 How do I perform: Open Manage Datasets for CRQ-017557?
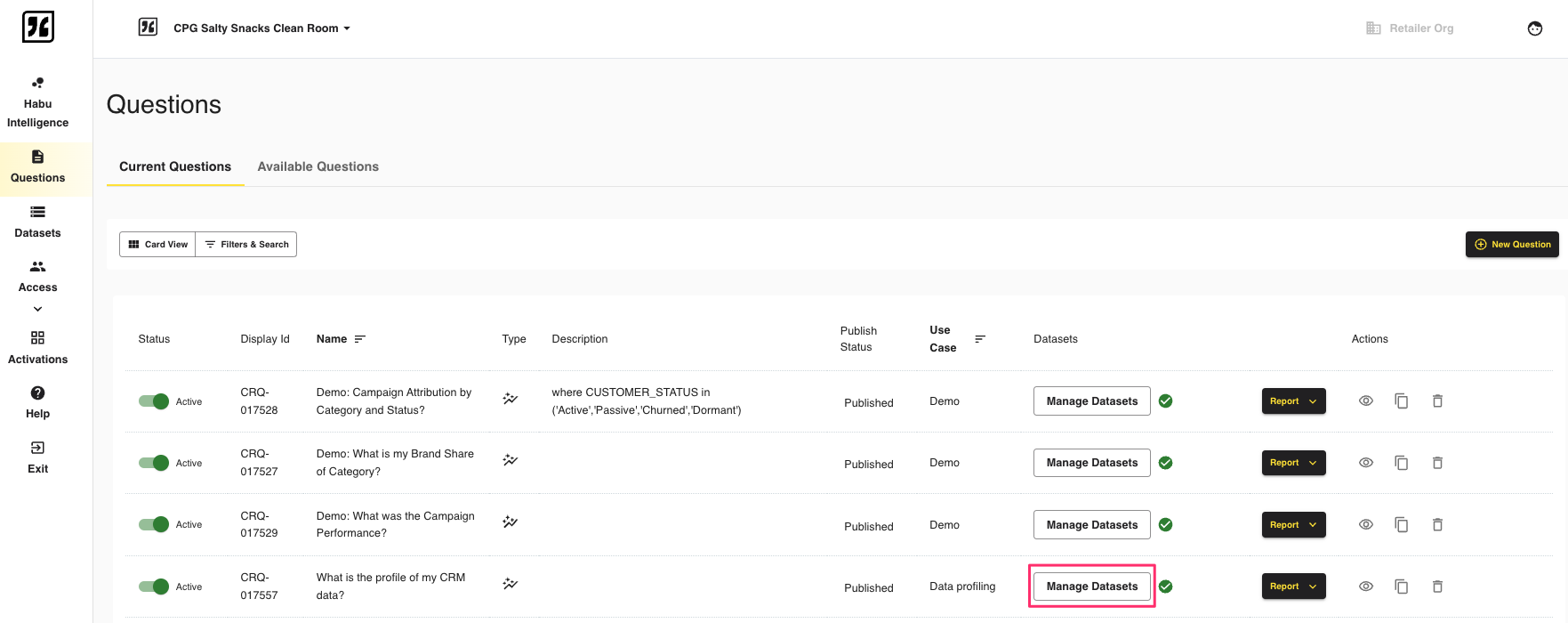(x=1091, y=587)
